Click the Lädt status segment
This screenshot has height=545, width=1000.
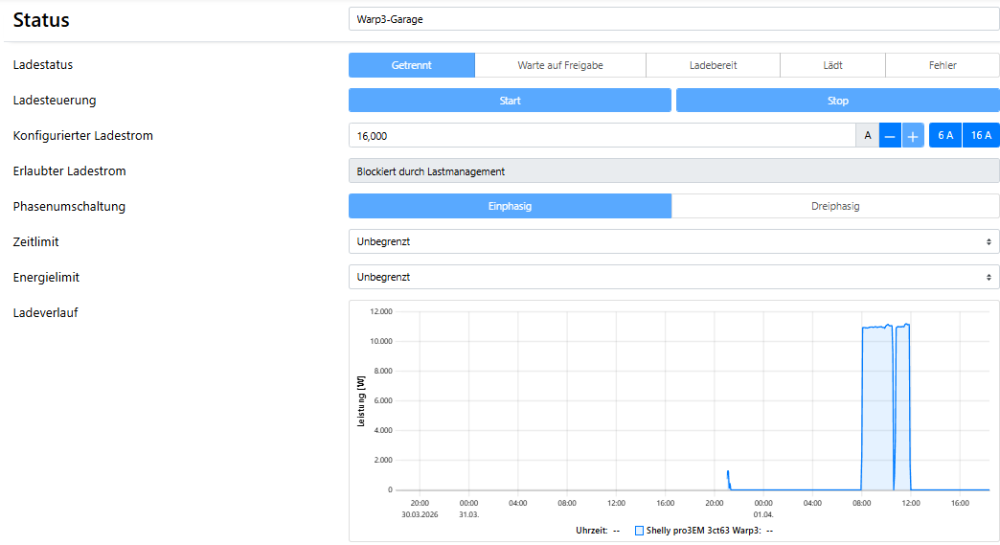coord(833,65)
